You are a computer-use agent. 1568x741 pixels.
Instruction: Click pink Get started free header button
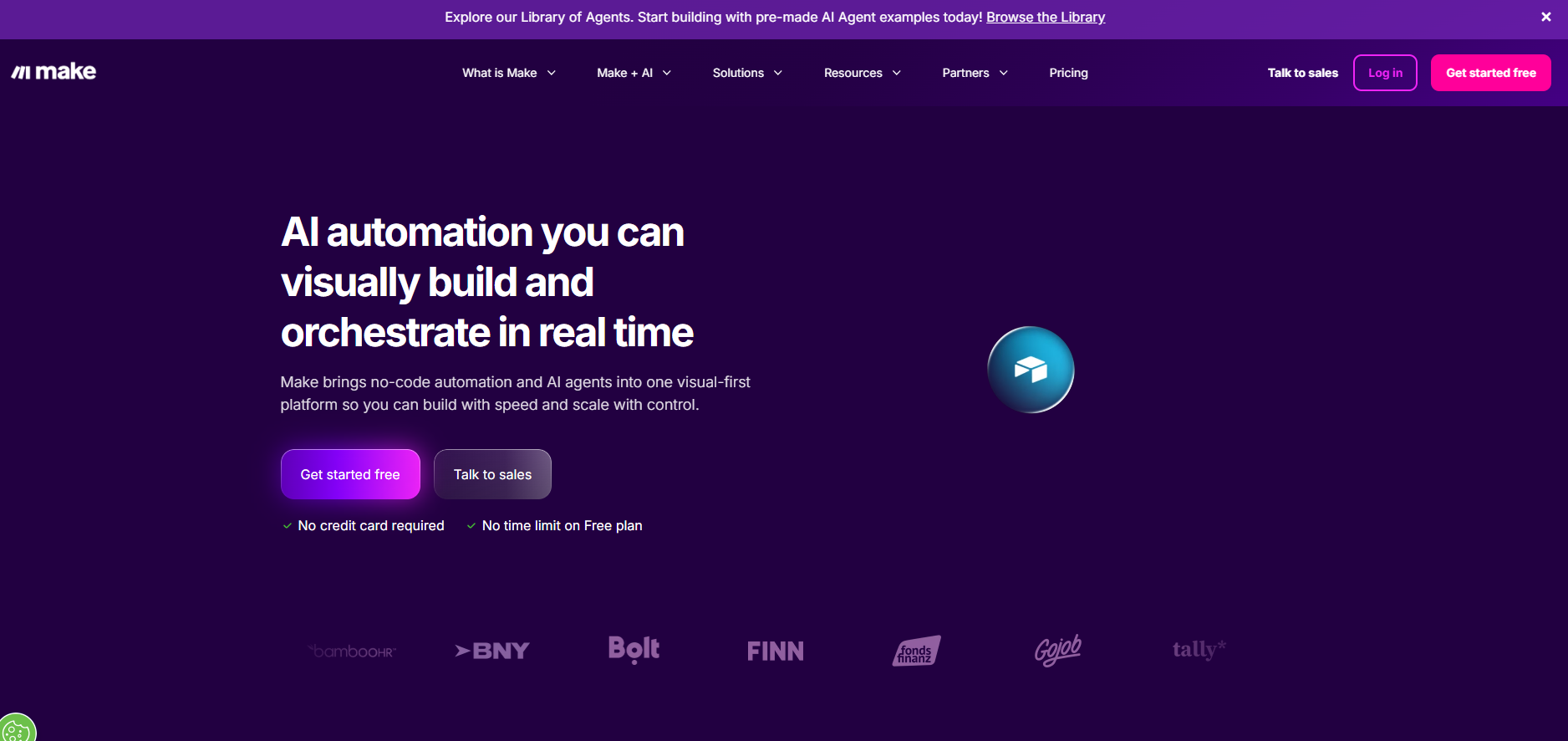(1491, 73)
